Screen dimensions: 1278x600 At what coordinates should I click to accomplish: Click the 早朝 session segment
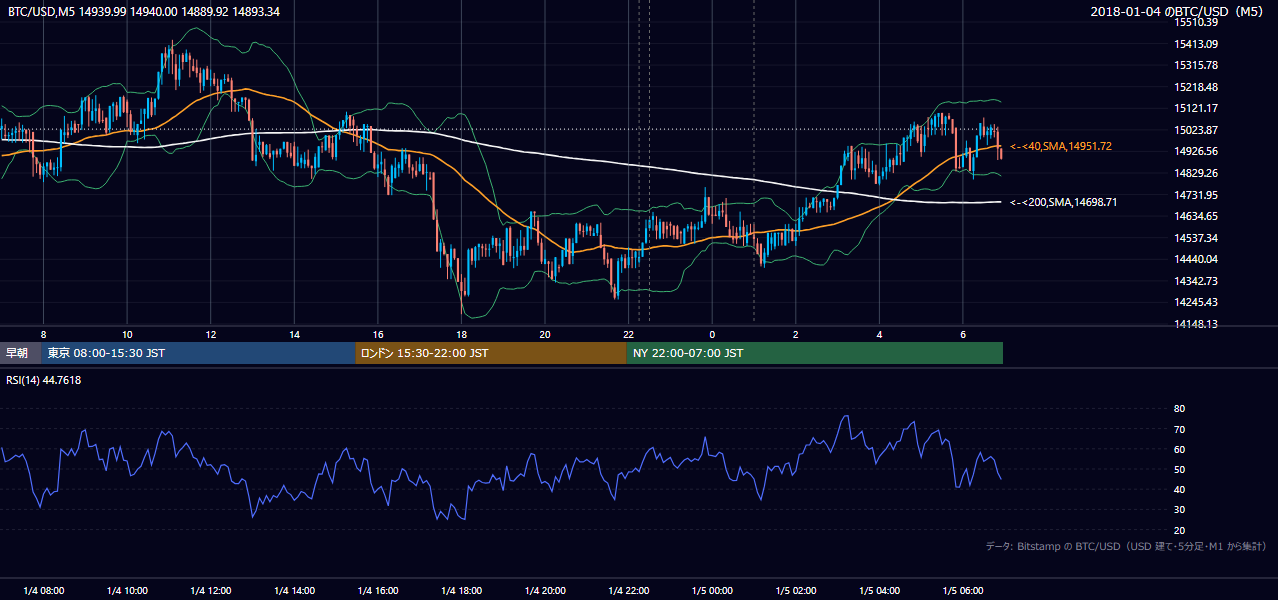[x=20, y=353]
